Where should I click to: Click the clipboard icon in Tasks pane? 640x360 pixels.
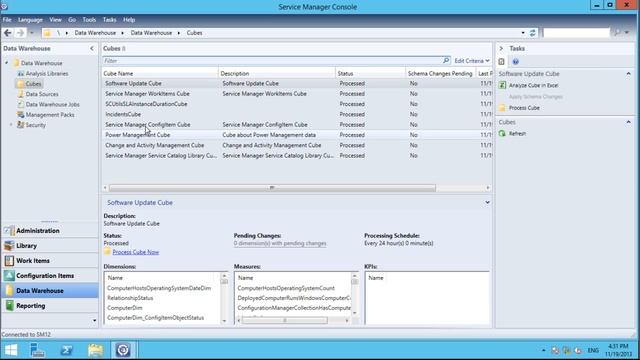point(502,62)
